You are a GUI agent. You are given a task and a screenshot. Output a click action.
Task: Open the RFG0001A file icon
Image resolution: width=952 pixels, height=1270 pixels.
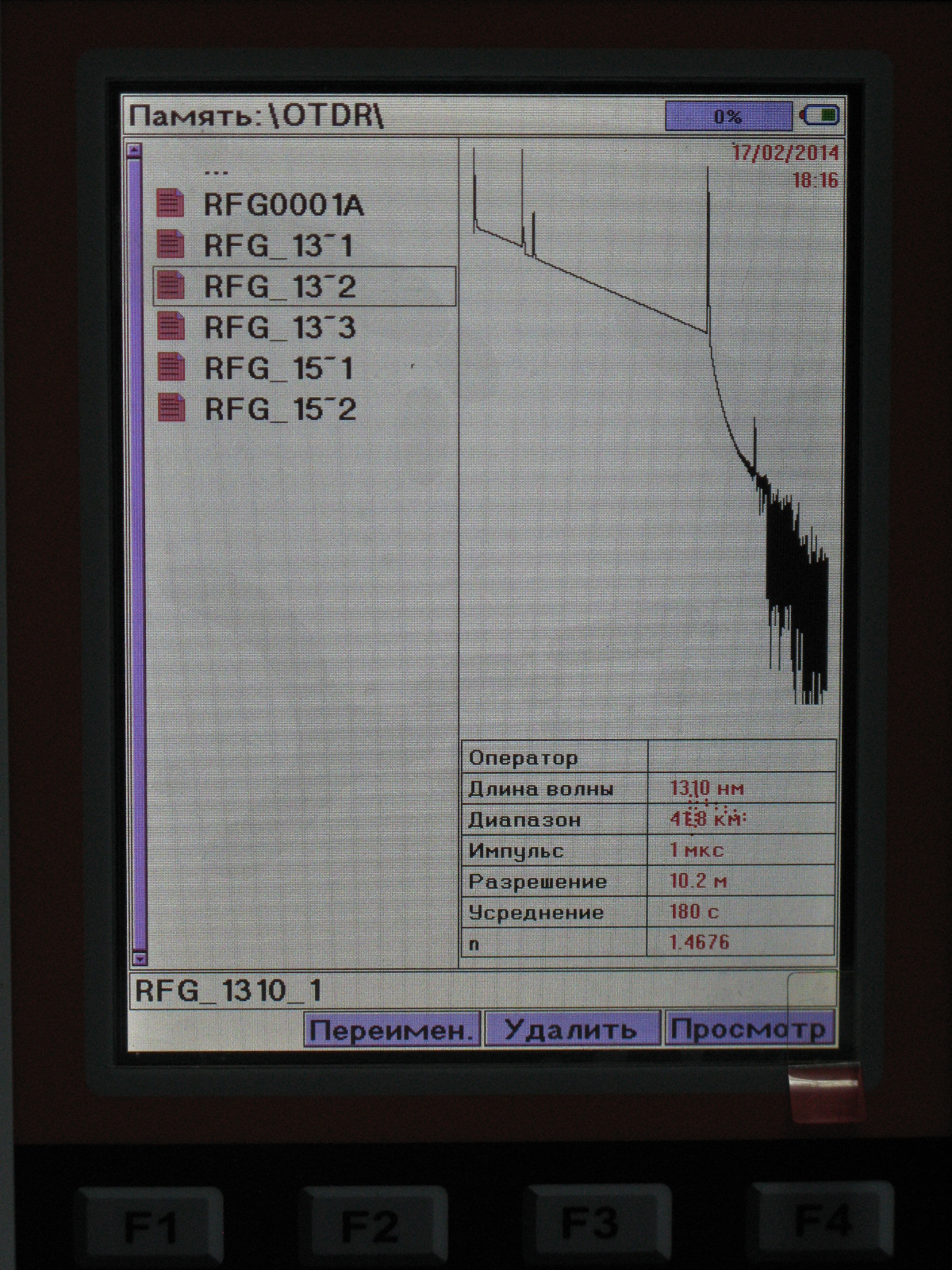[x=171, y=203]
